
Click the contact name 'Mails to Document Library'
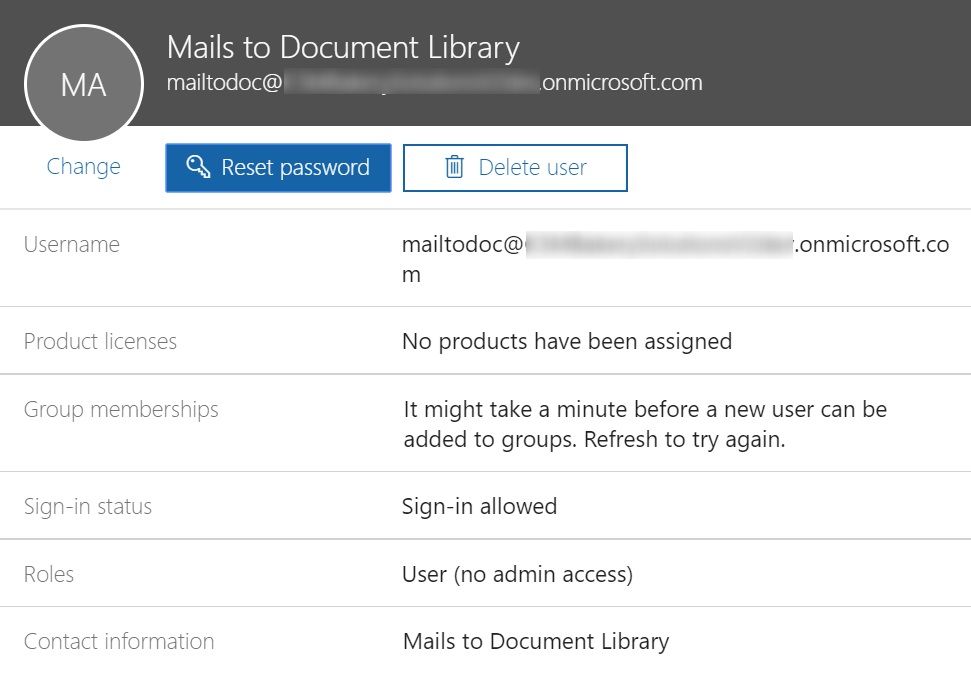tap(536, 641)
